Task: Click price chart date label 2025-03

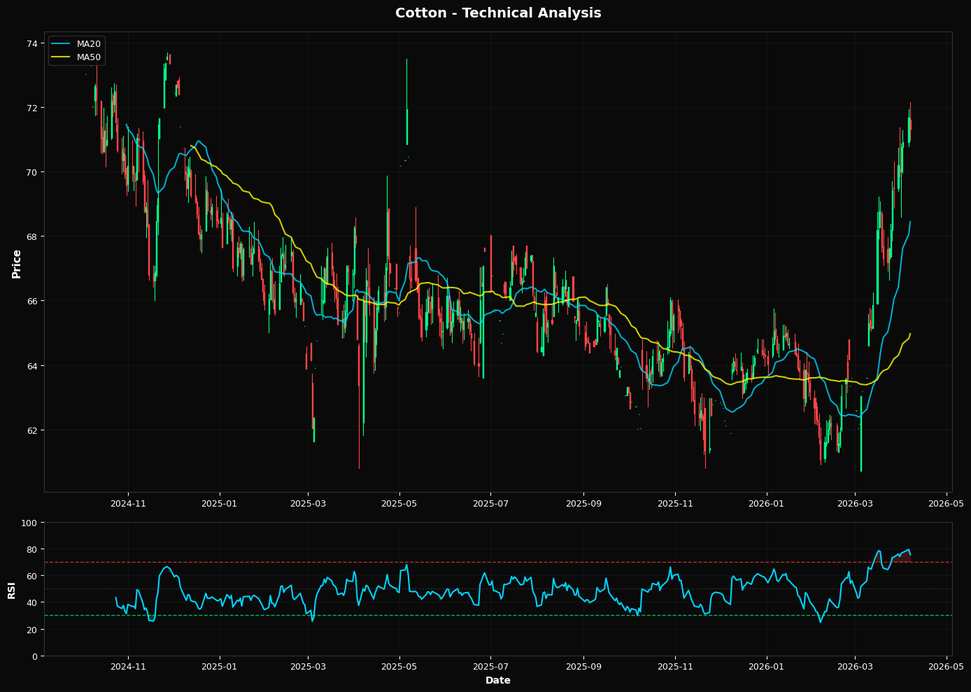Action: (308, 503)
